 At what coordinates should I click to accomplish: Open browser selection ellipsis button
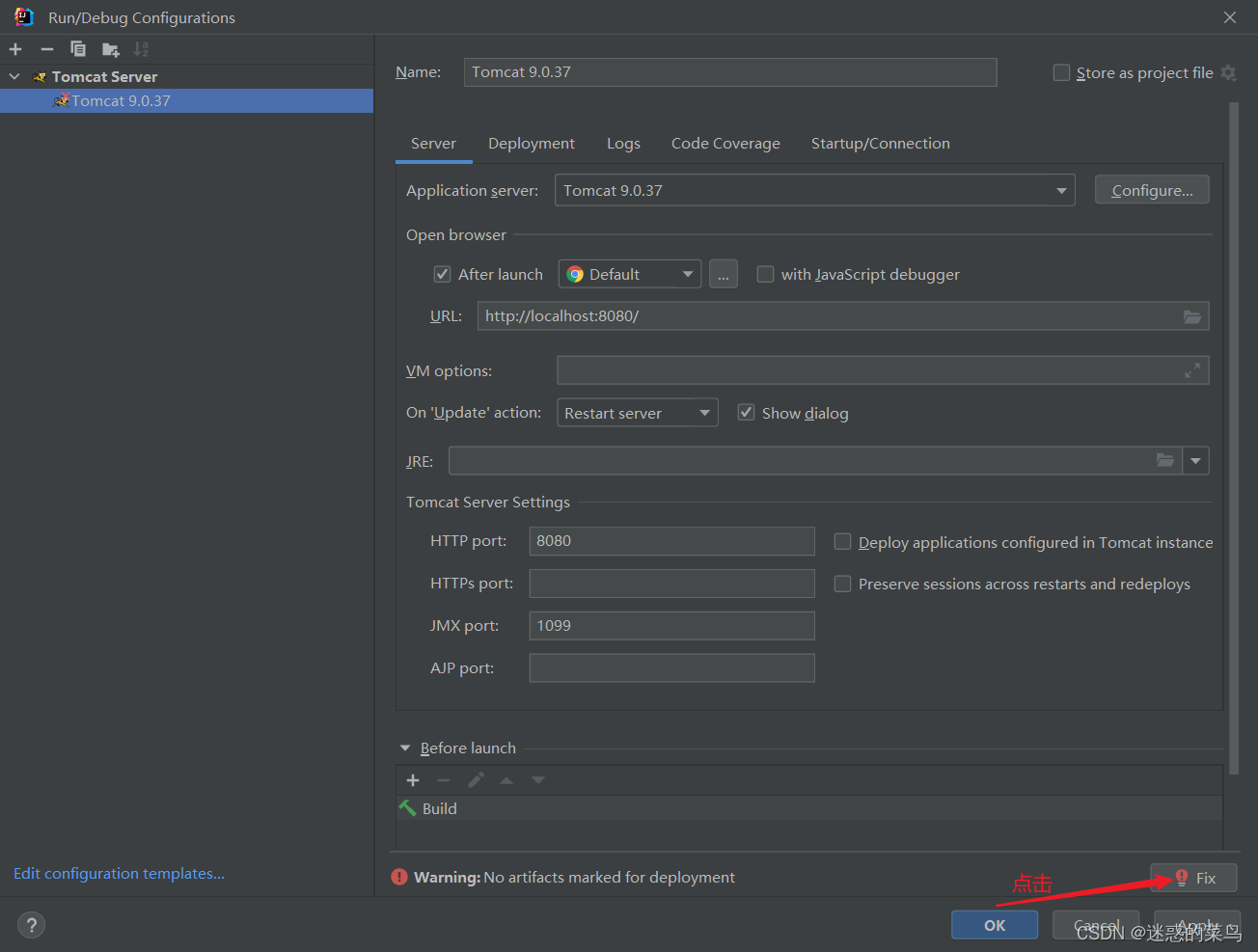(x=724, y=275)
